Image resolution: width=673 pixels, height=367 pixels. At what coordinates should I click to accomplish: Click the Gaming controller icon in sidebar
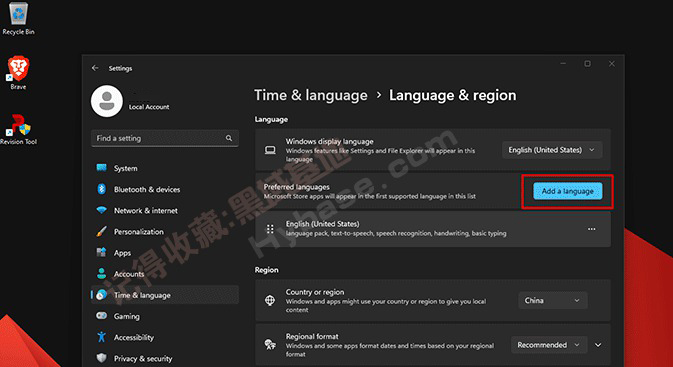click(102, 316)
